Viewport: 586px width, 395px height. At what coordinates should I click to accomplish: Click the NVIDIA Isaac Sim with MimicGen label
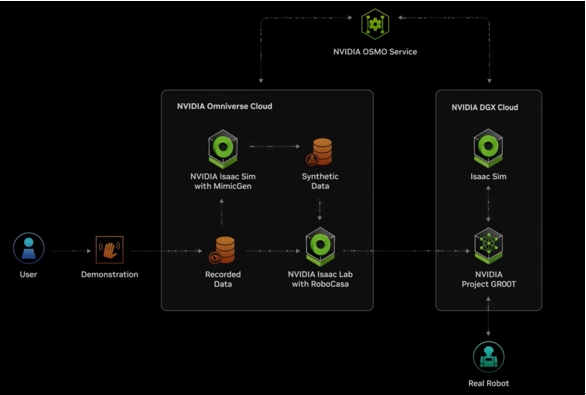tap(223, 181)
